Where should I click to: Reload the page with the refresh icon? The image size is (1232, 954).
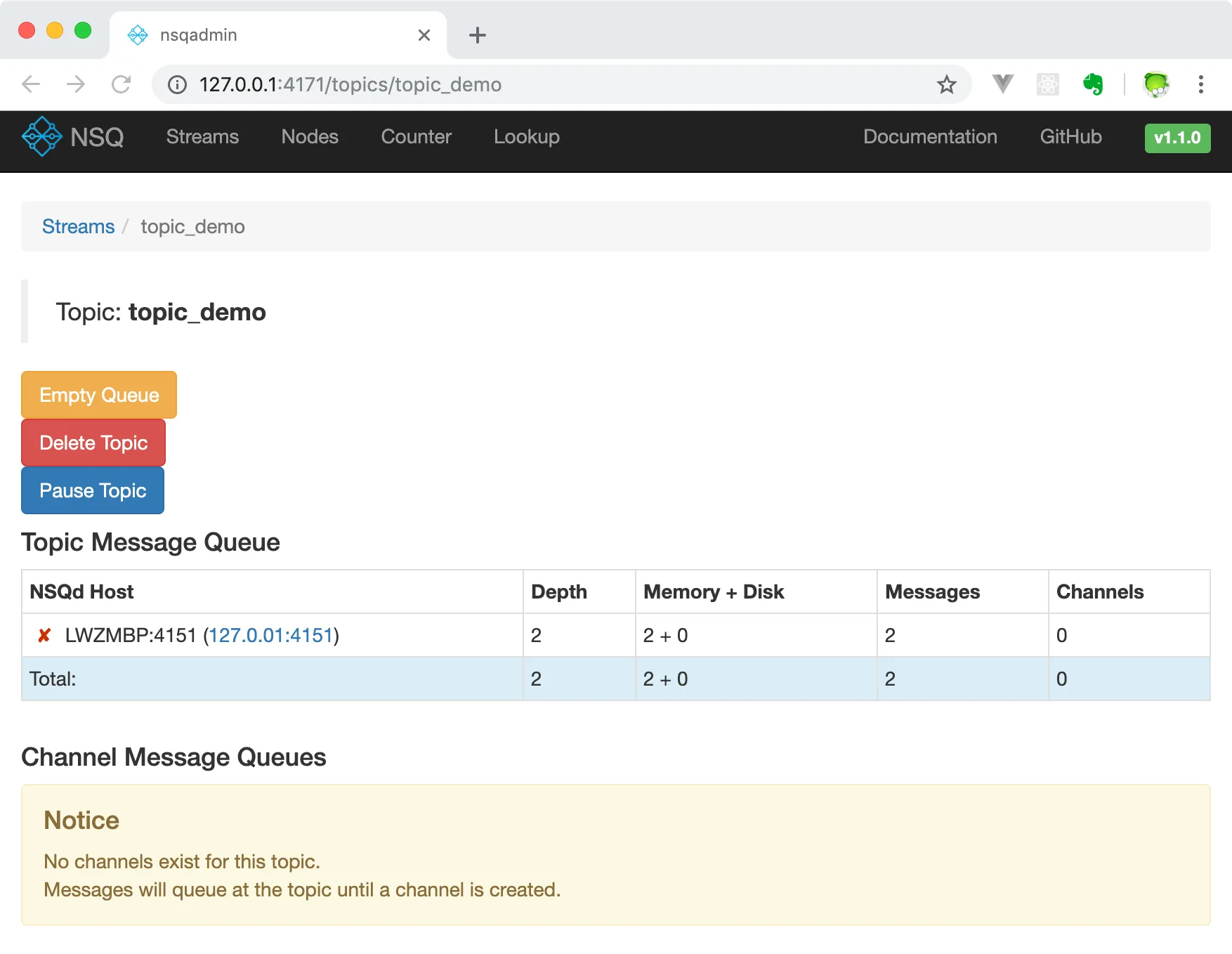click(x=121, y=85)
